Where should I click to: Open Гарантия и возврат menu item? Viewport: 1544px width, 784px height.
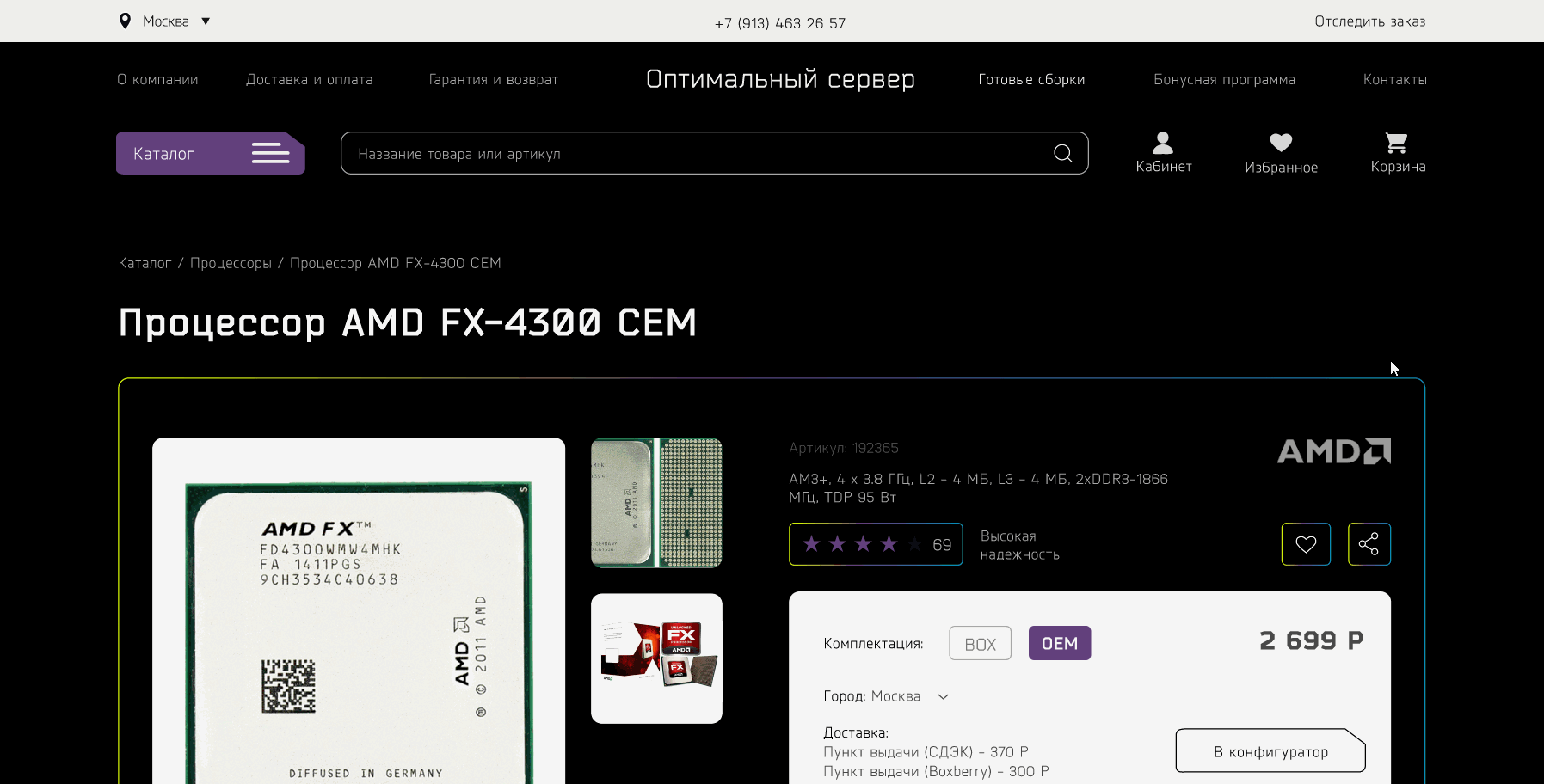point(494,79)
